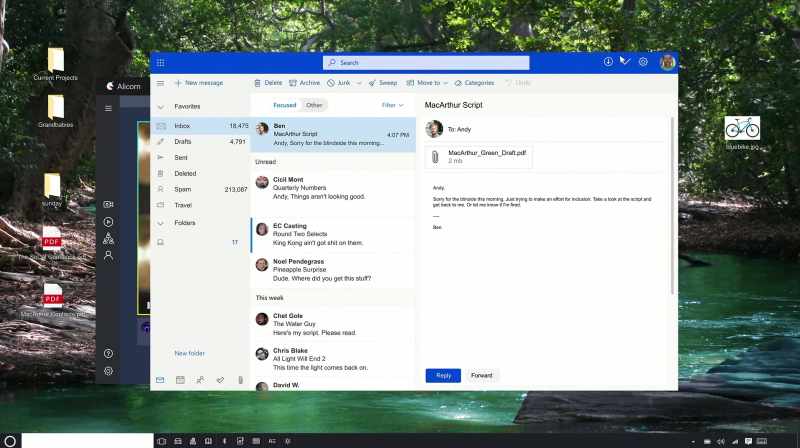This screenshot has height=448, width=800.
Task: Open the Filter dropdown
Action: (x=392, y=105)
